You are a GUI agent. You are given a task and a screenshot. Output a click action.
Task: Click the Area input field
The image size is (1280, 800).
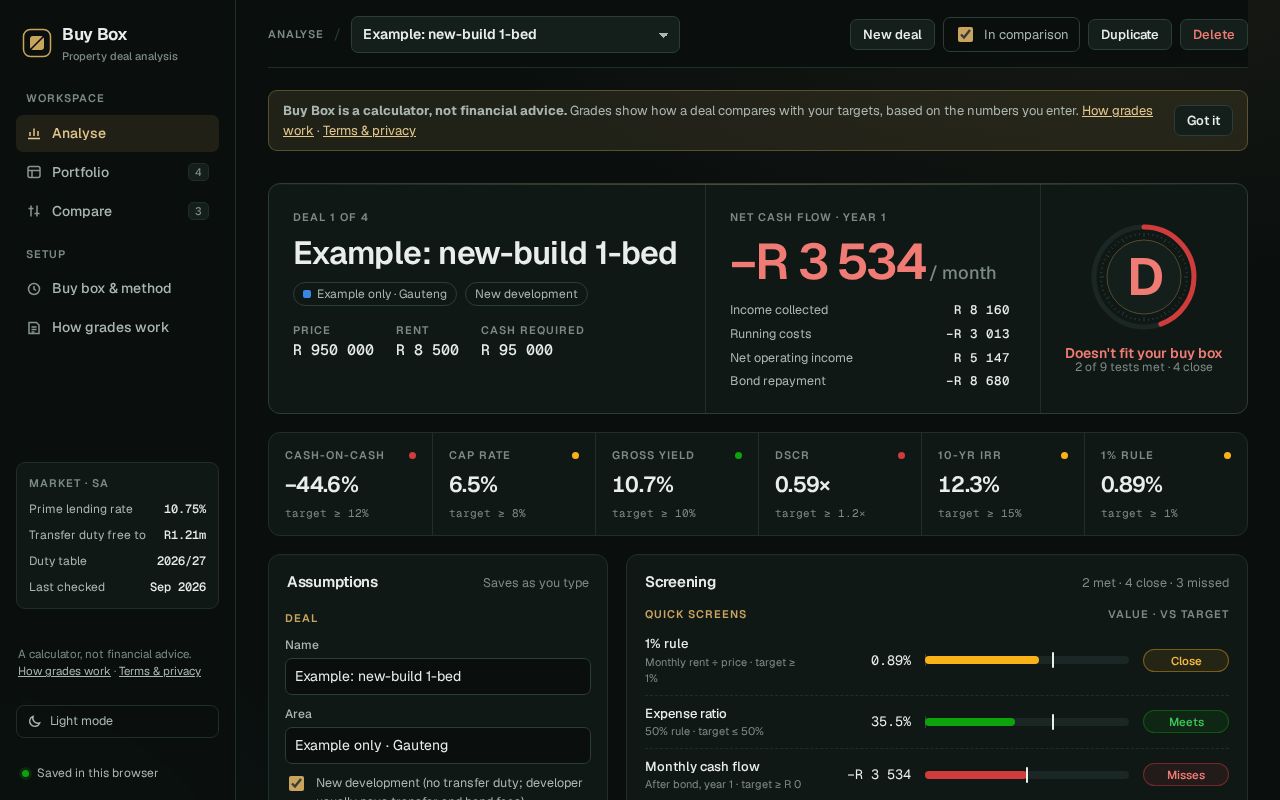[x=438, y=745]
